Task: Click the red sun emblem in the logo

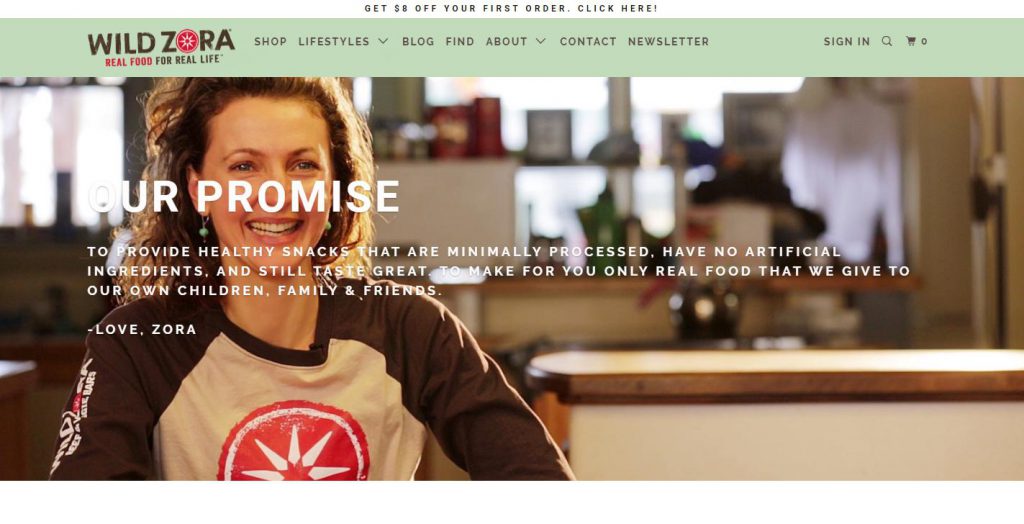Action: point(187,41)
